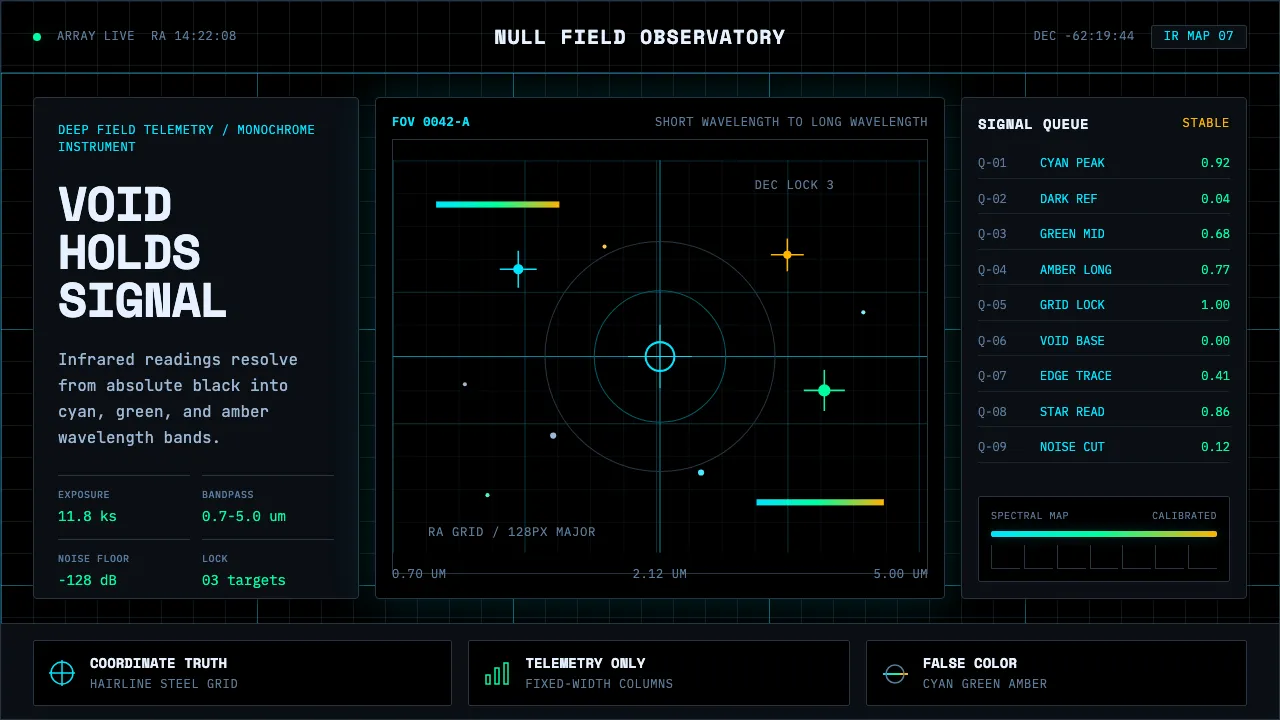The height and width of the screenshot is (720, 1280).
Task: Select queue row Q-03 GREEN MID
Action: pos(1104,234)
